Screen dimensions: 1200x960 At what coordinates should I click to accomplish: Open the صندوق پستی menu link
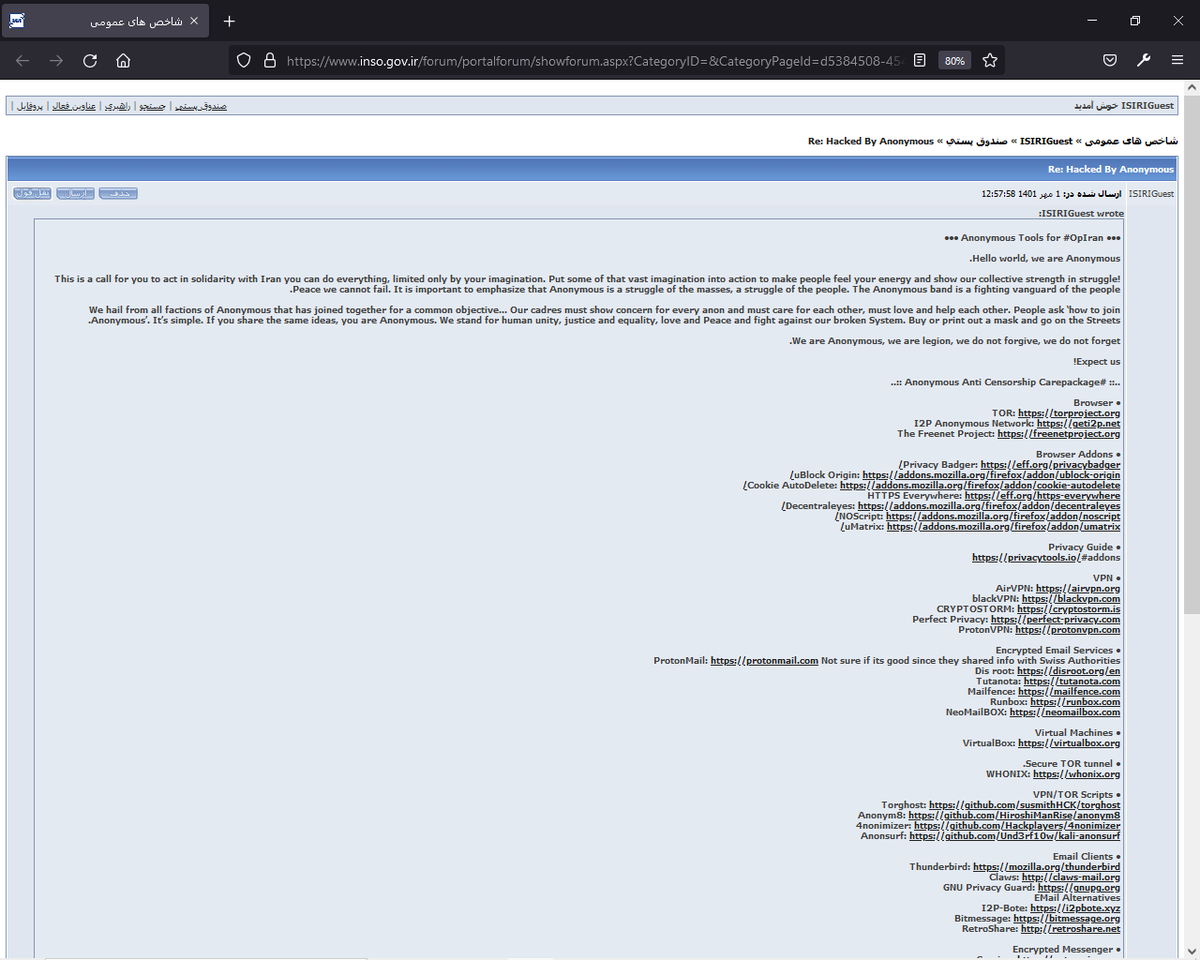(x=200, y=106)
